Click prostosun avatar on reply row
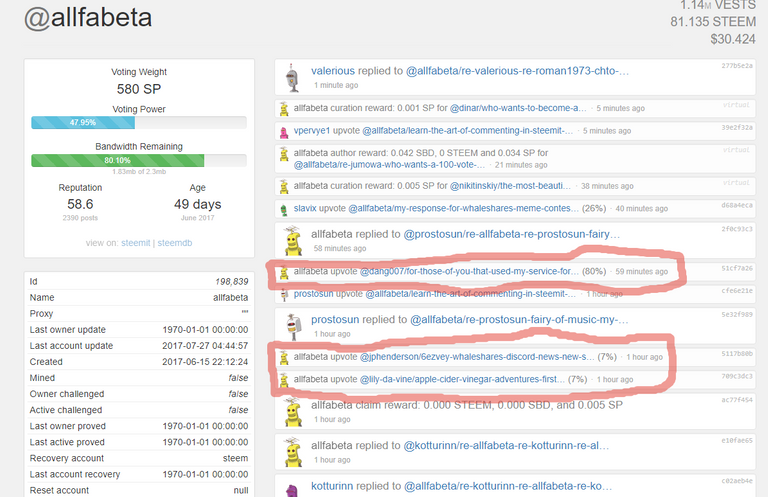Image resolution: width=768 pixels, height=497 pixels. [293, 327]
